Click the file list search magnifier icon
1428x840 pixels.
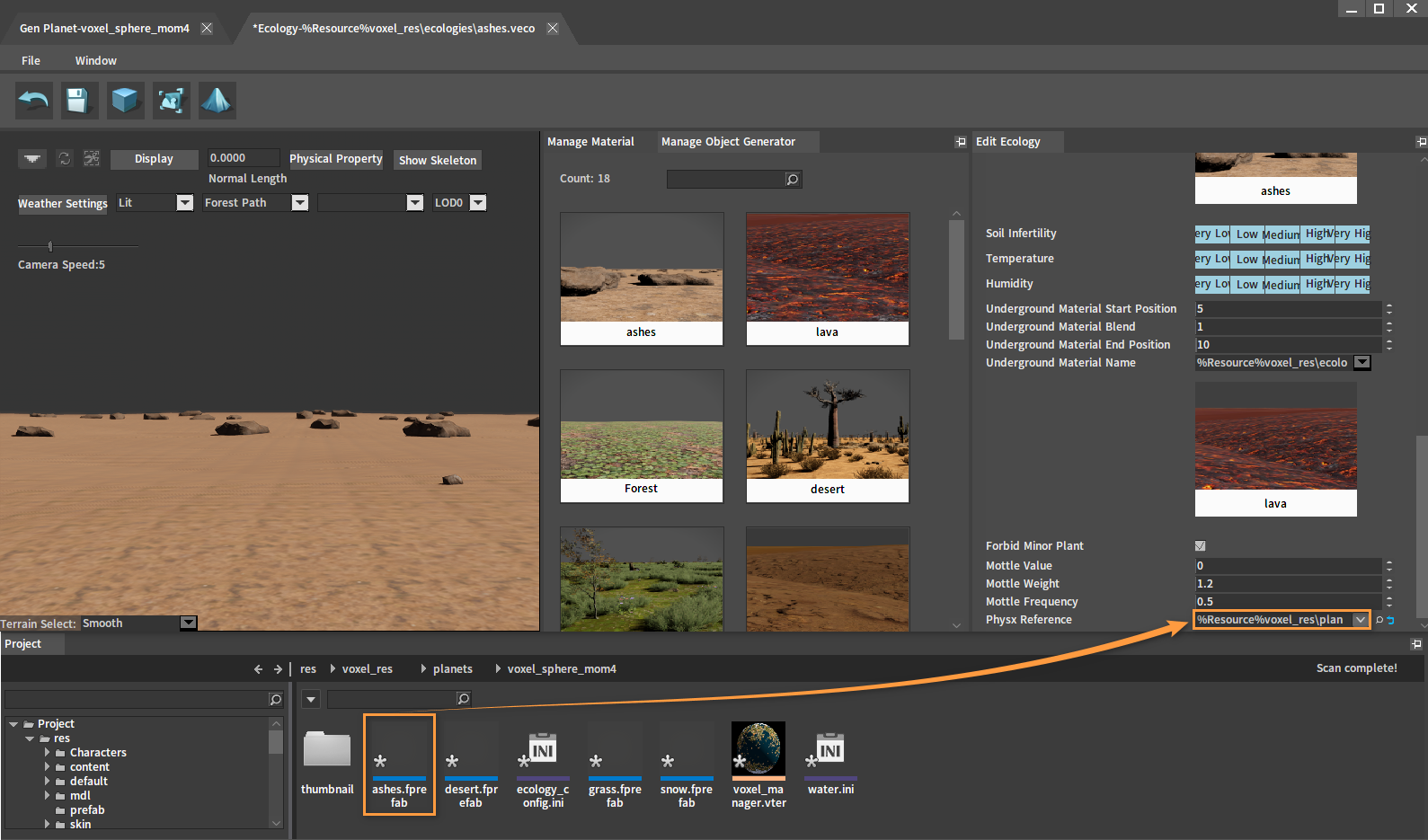click(x=464, y=698)
